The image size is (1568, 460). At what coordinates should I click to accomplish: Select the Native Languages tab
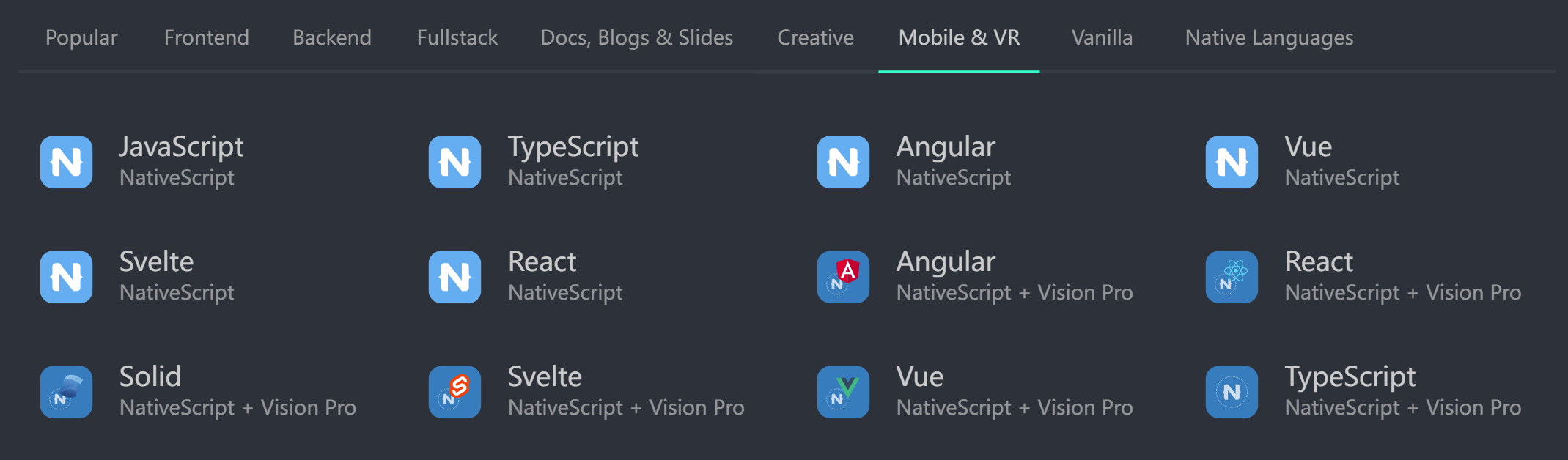coord(1269,37)
